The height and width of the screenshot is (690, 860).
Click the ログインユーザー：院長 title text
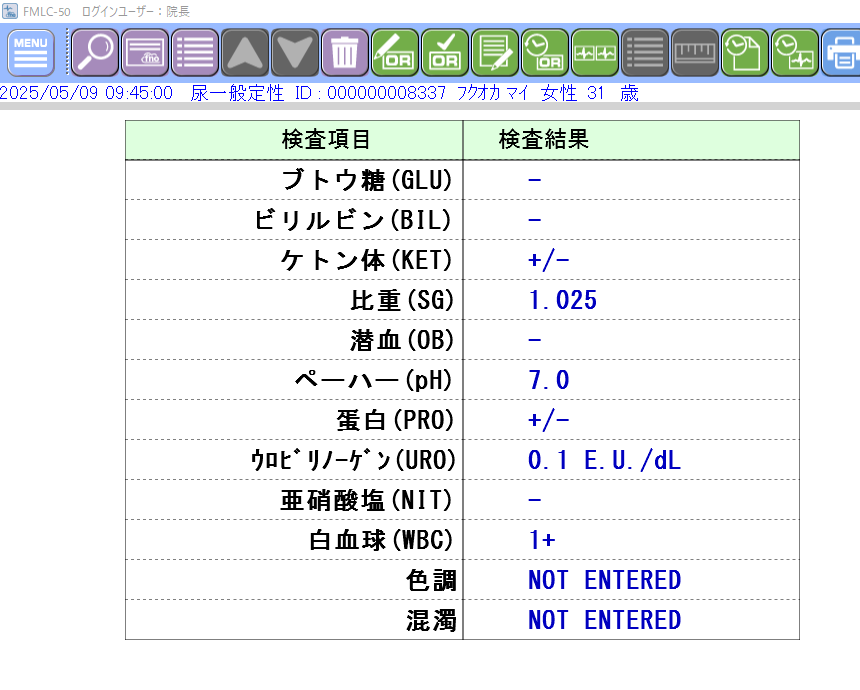click(135, 12)
